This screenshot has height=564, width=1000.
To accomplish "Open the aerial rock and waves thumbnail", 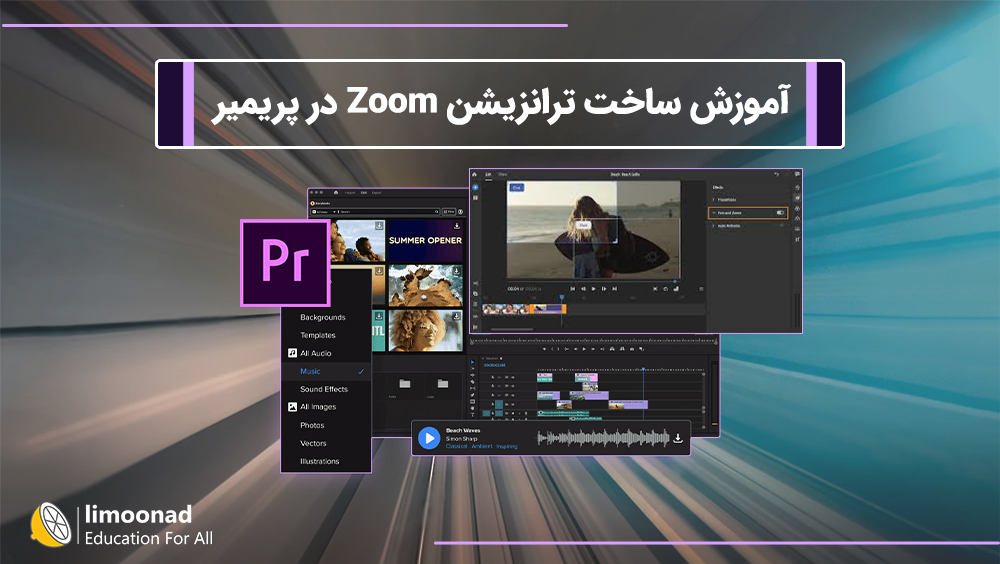I will pos(425,286).
